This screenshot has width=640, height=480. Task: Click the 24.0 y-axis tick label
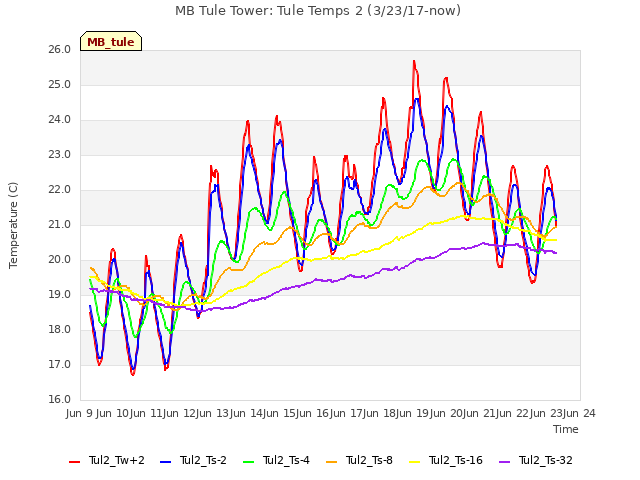click(x=60, y=120)
